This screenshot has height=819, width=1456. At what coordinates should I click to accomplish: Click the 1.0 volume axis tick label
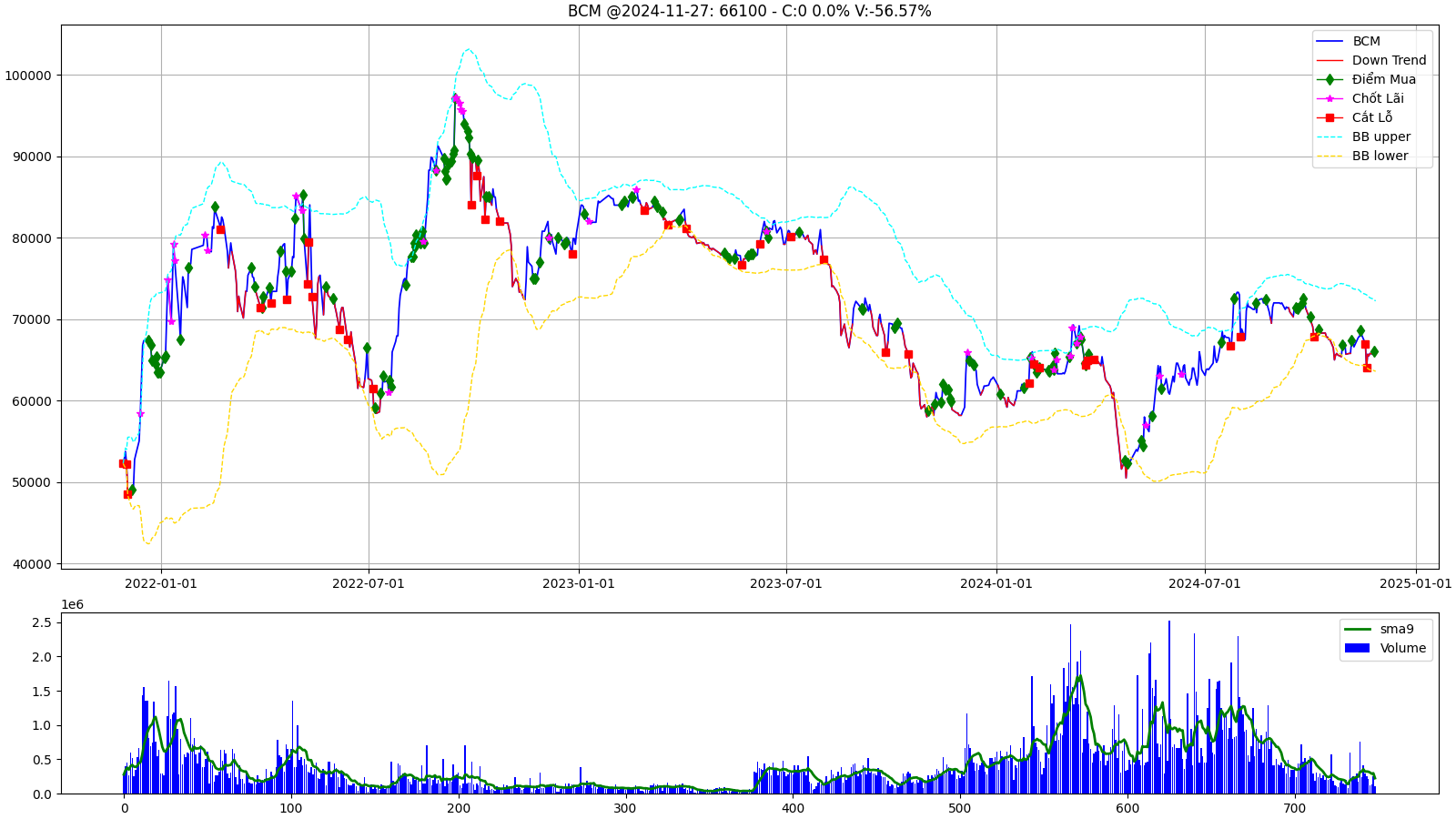point(42,725)
